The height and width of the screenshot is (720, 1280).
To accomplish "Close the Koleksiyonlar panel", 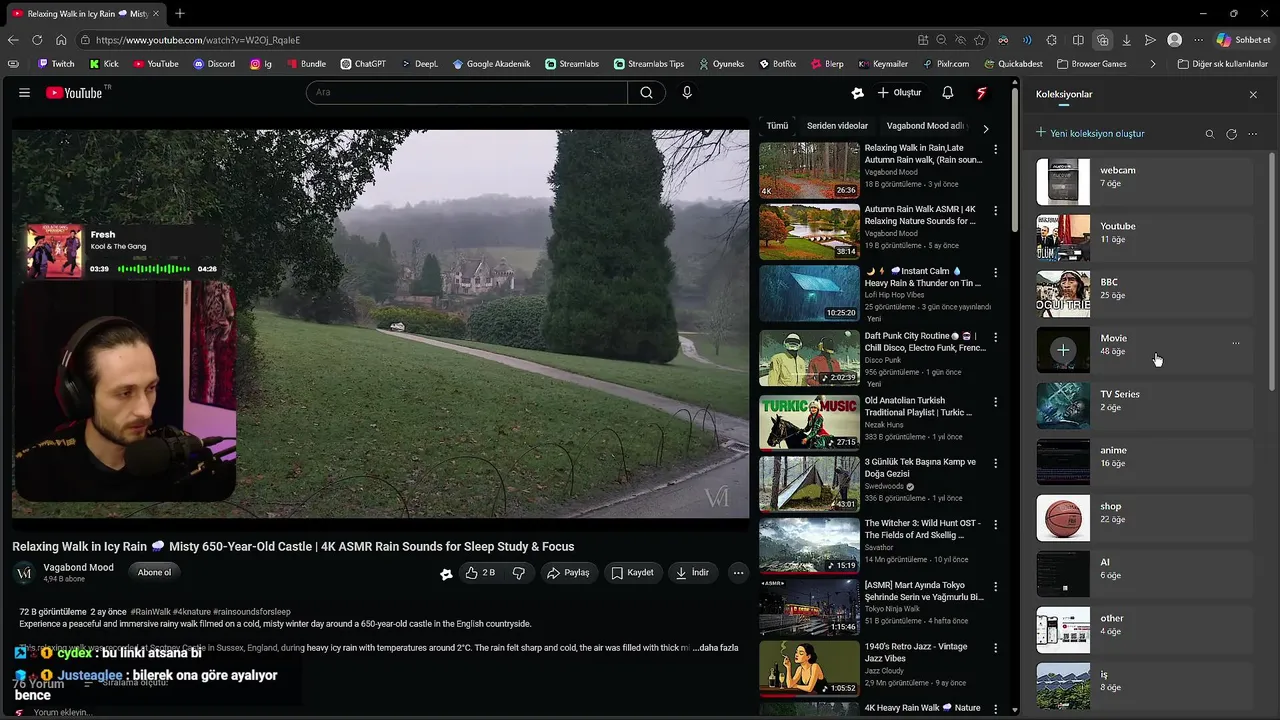I will click(x=1253, y=94).
